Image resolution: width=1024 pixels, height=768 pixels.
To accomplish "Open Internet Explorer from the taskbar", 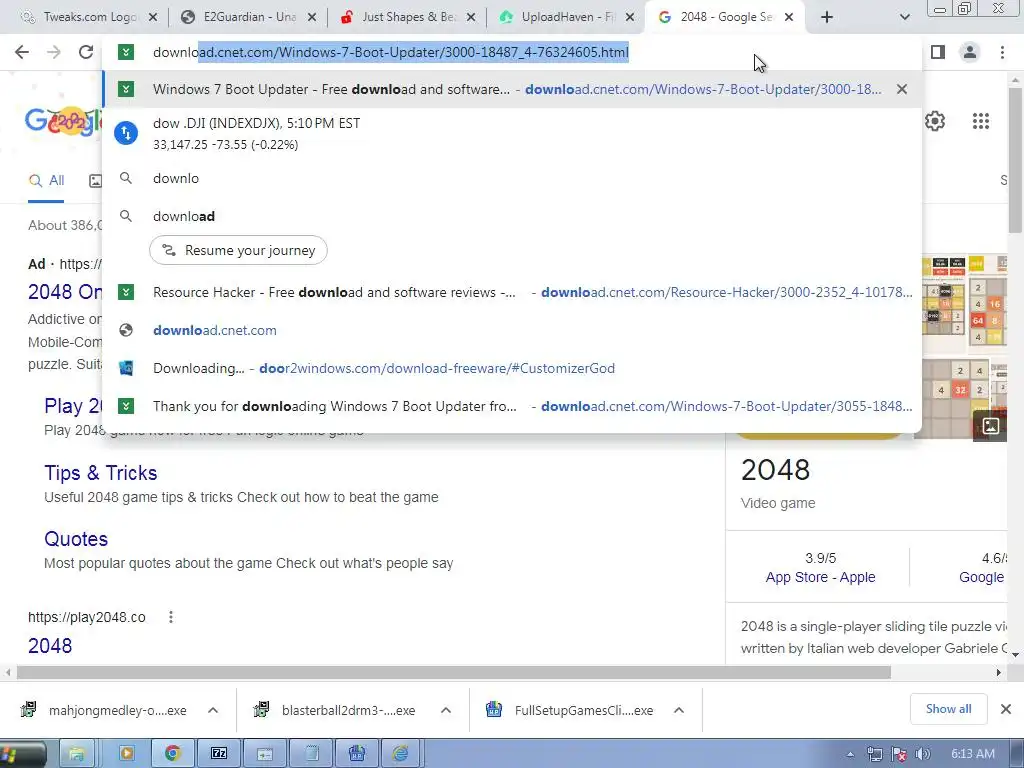I will pyautogui.click(x=400, y=754).
